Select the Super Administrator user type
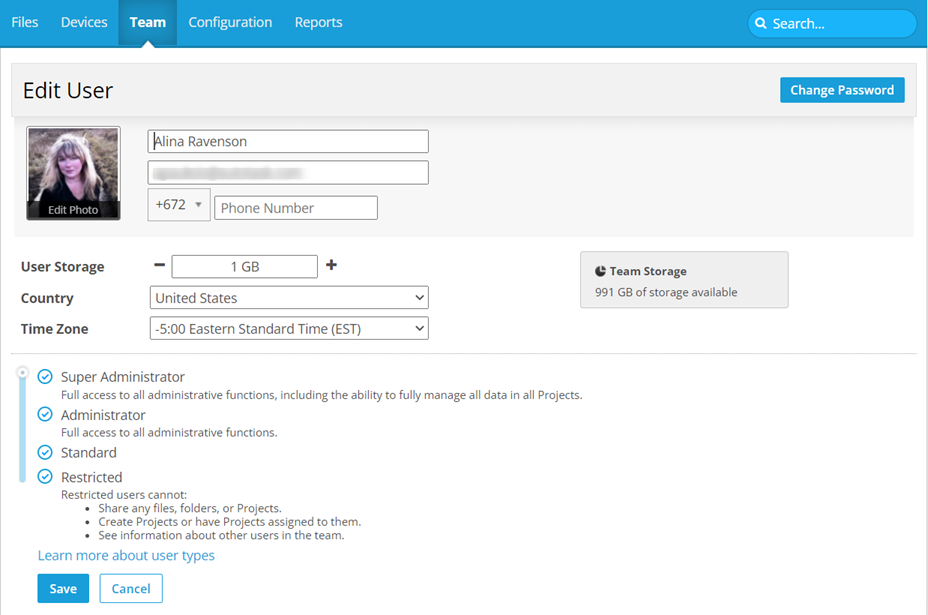 (45, 377)
